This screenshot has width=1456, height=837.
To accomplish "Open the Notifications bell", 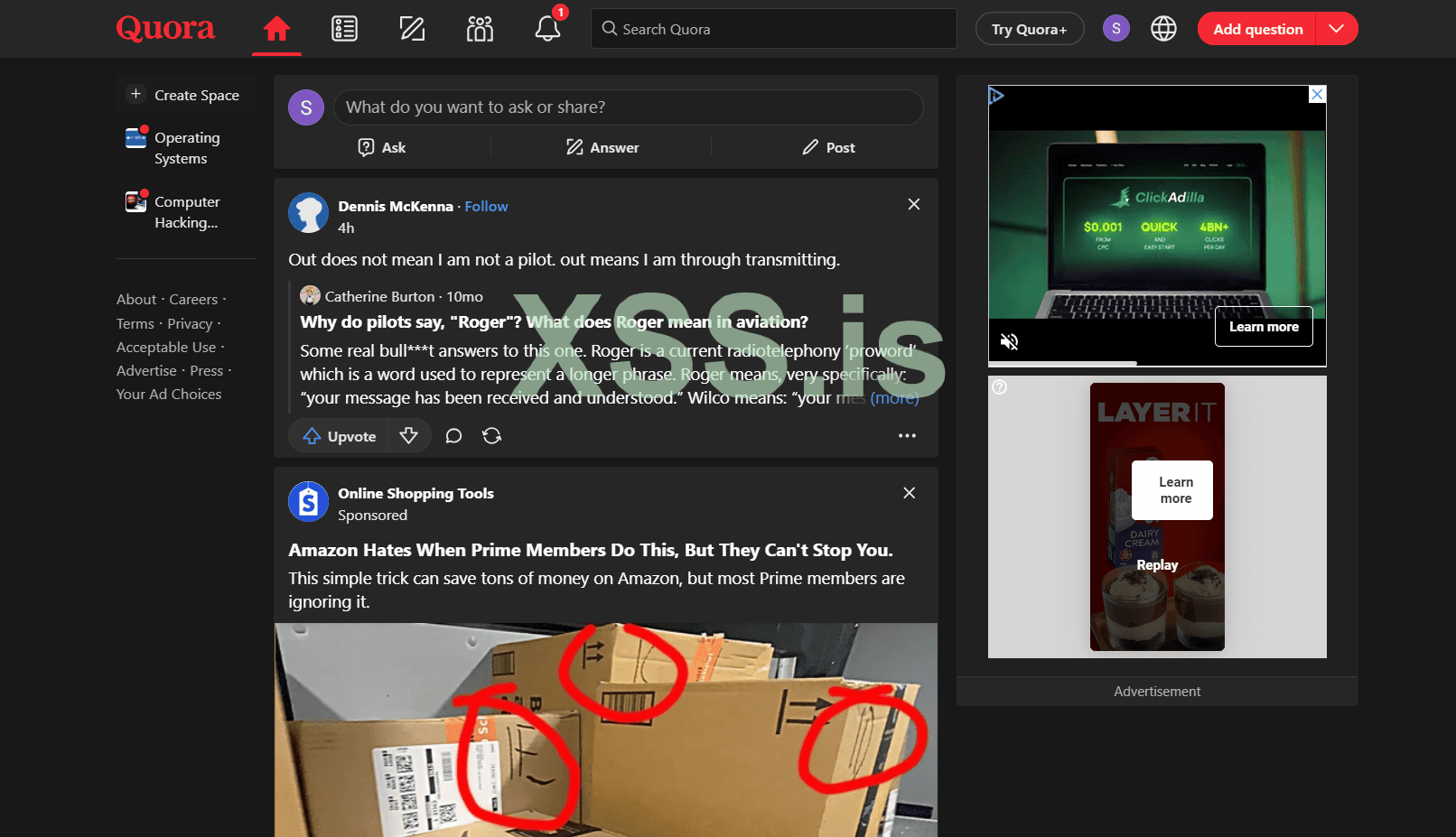I will (547, 29).
